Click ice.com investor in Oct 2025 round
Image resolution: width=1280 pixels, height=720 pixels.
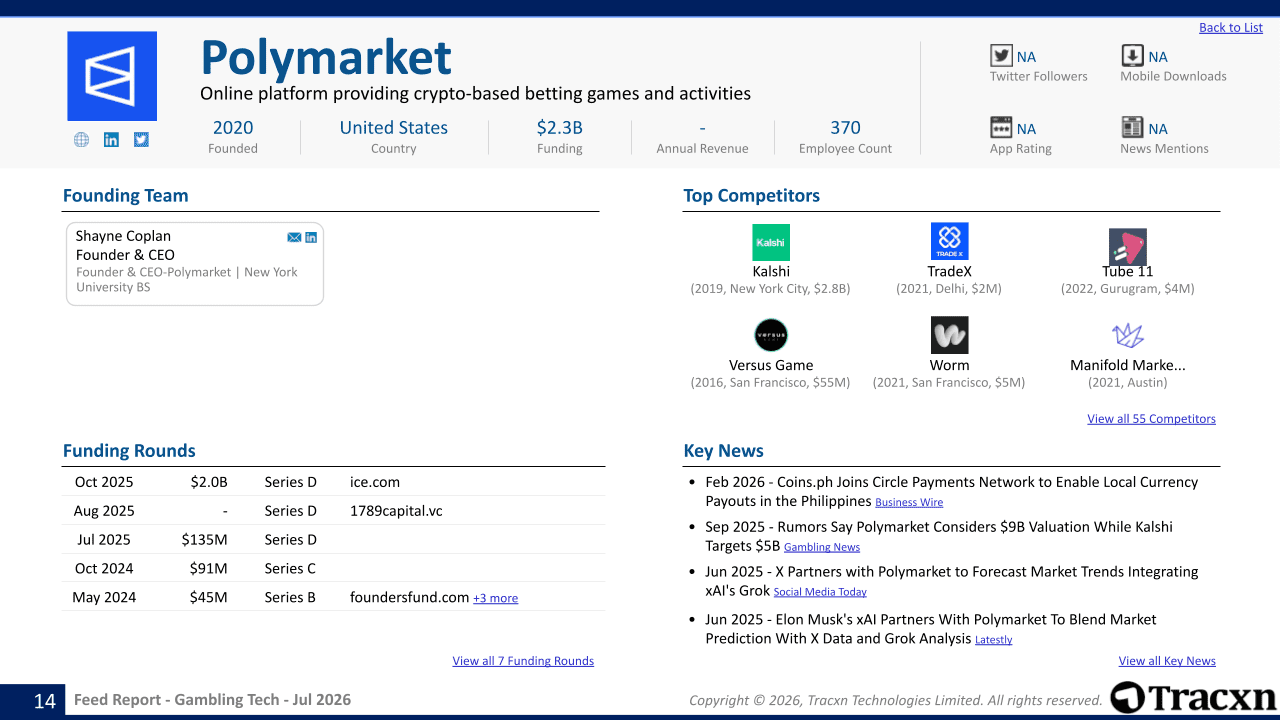(375, 482)
